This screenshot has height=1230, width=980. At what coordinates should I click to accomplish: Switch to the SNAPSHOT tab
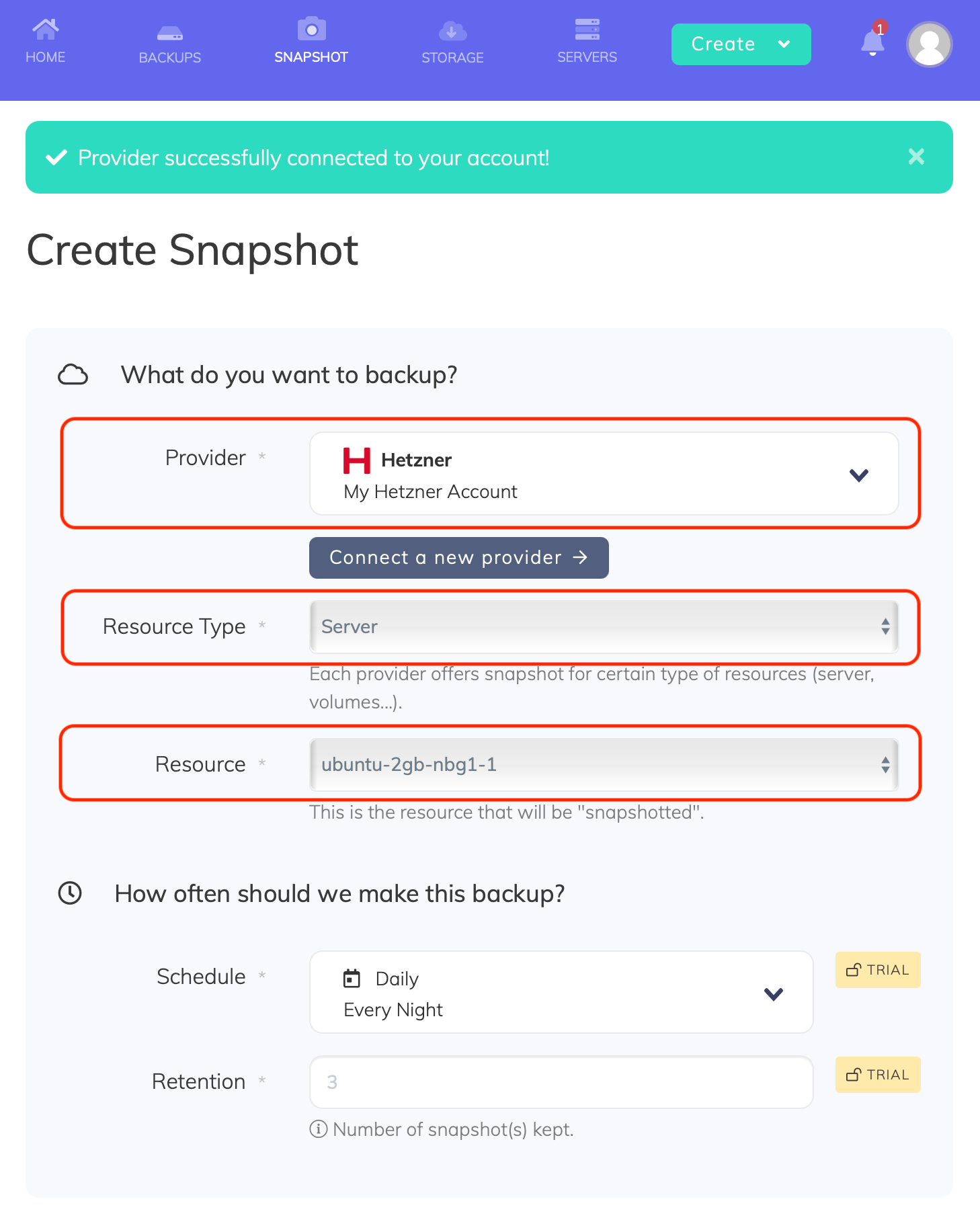click(x=311, y=57)
